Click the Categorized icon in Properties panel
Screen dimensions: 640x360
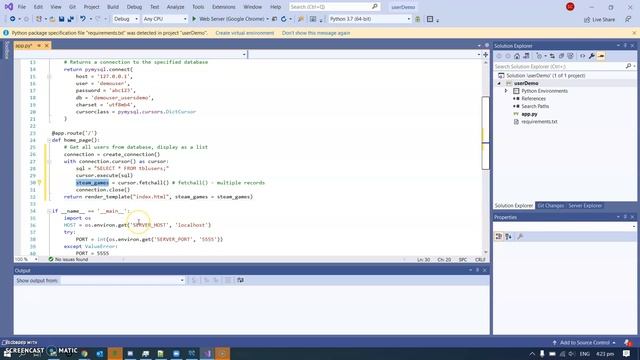(499, 236)
